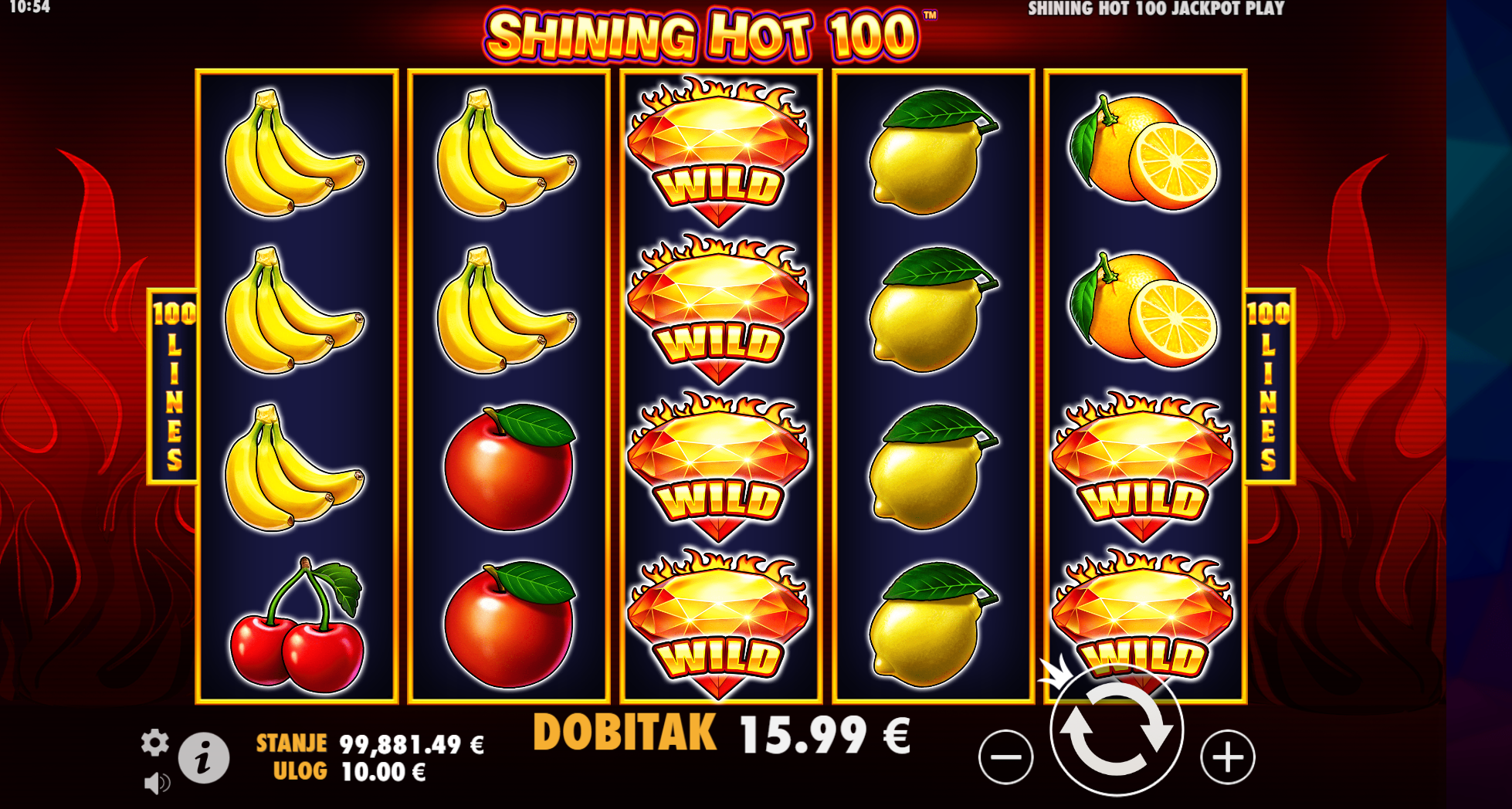Click the Shining Hot 100 title logo

pos(702,35)
